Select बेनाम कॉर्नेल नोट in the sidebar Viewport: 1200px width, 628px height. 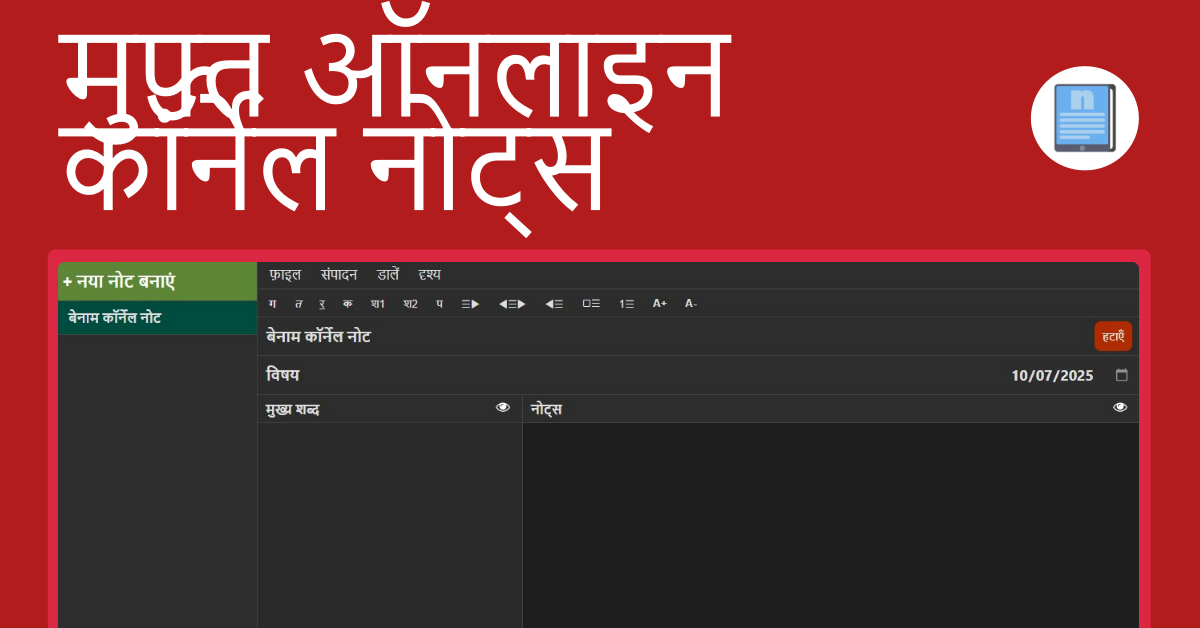pos(157,318)
